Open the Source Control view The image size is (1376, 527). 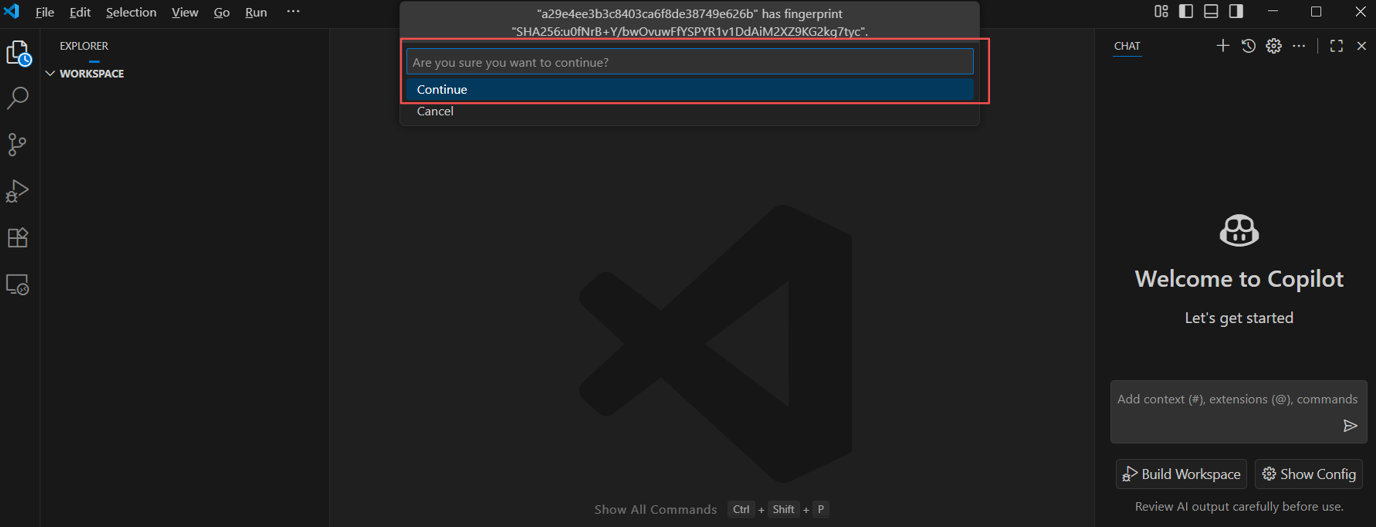(x=18, y=145)
